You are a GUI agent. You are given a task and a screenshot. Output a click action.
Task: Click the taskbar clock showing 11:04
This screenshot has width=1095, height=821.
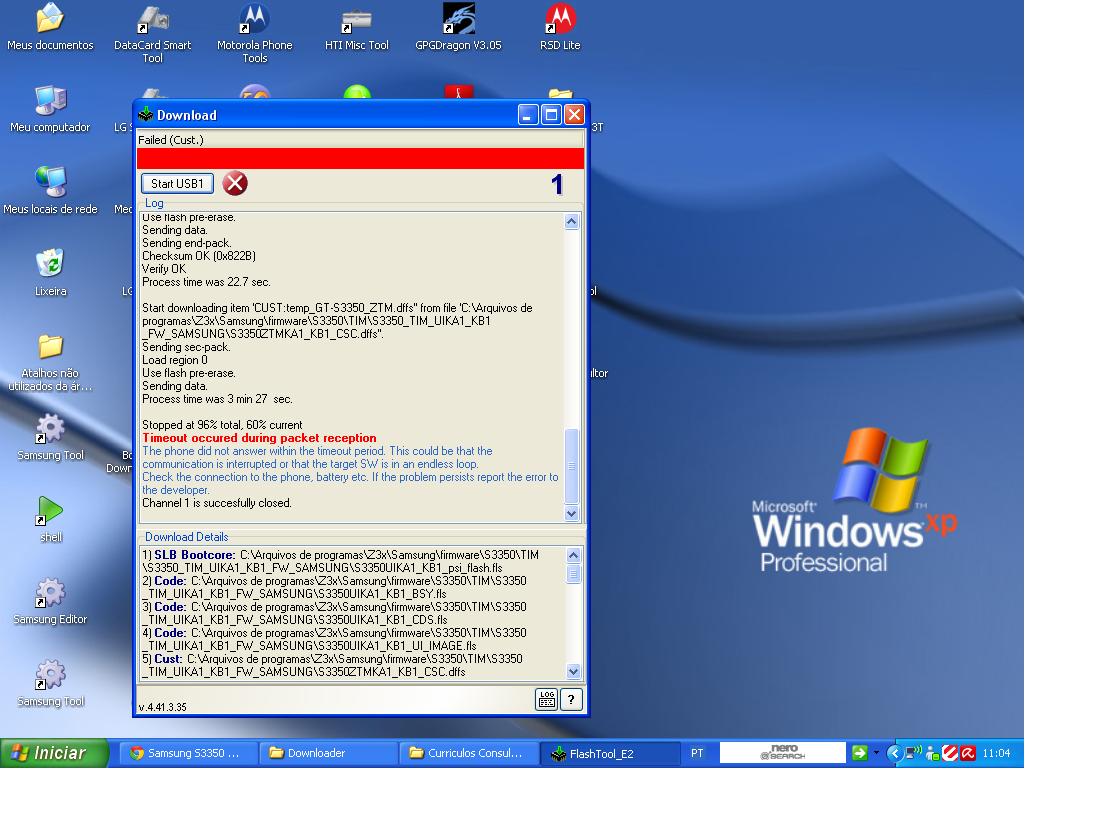(x=996, y=753)
